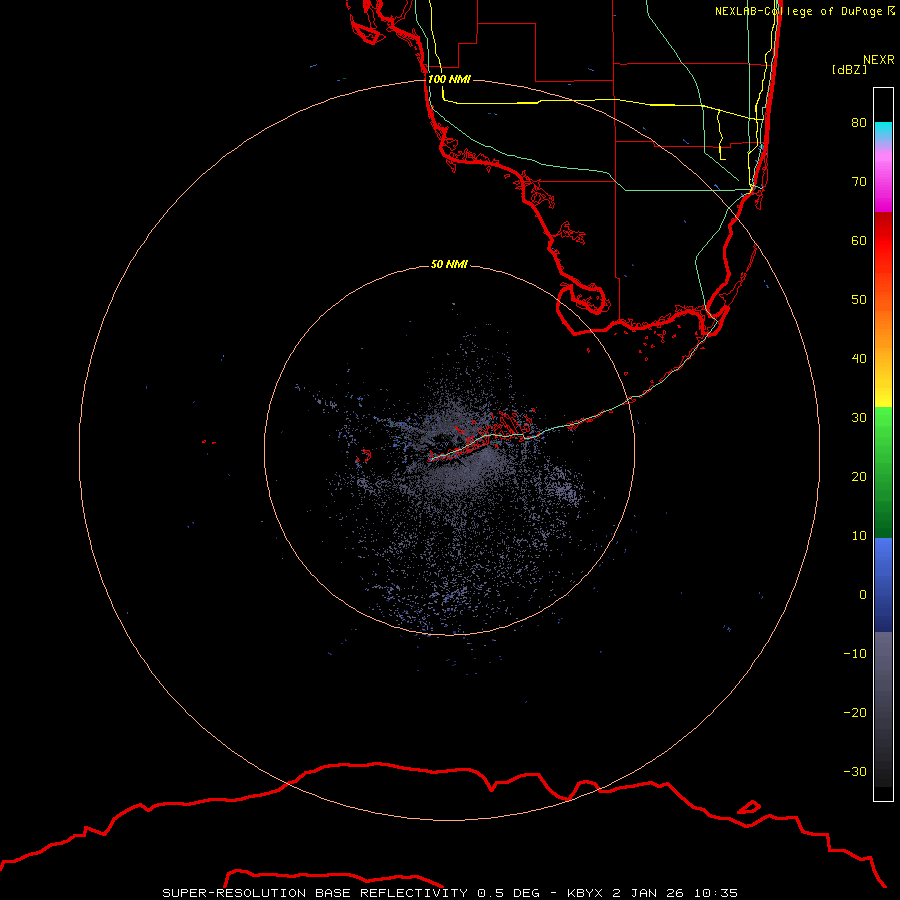Click the "40" value on the dBZ scale

click(859, 359)
